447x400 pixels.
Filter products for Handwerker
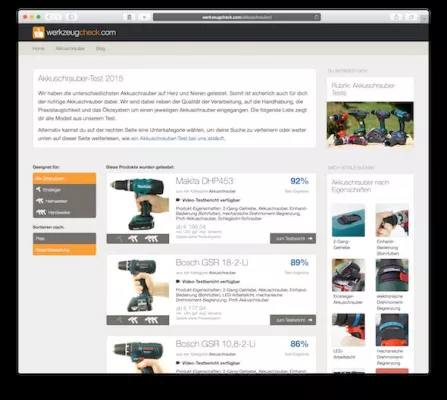pos(64,212)
